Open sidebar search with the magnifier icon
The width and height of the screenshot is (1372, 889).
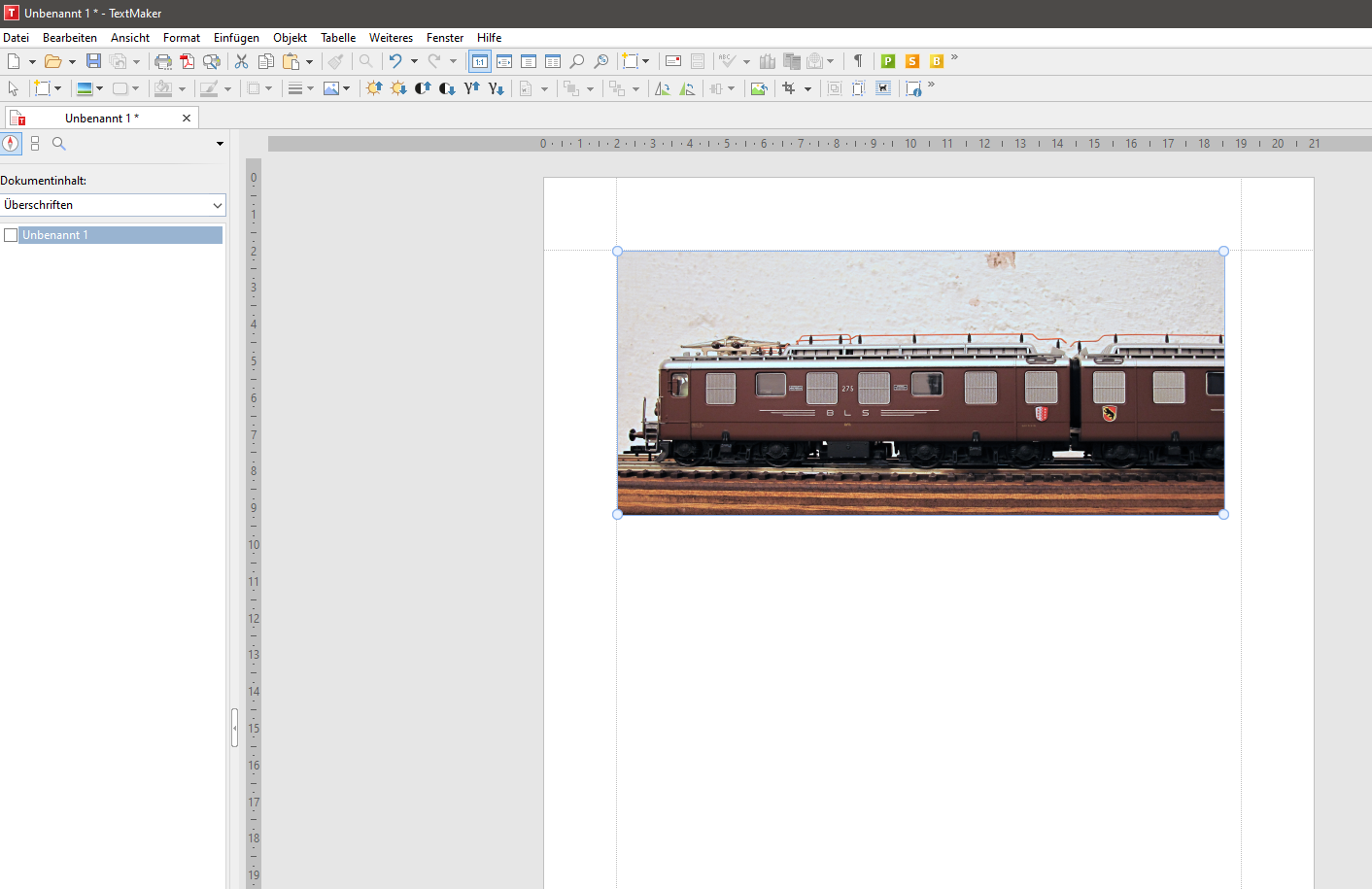(x=59, y=144)
